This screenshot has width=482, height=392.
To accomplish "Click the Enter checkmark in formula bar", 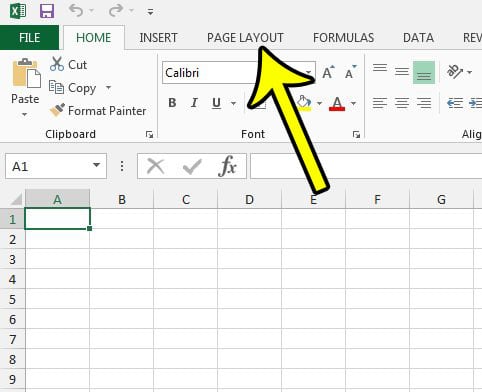I will point(192,167).
